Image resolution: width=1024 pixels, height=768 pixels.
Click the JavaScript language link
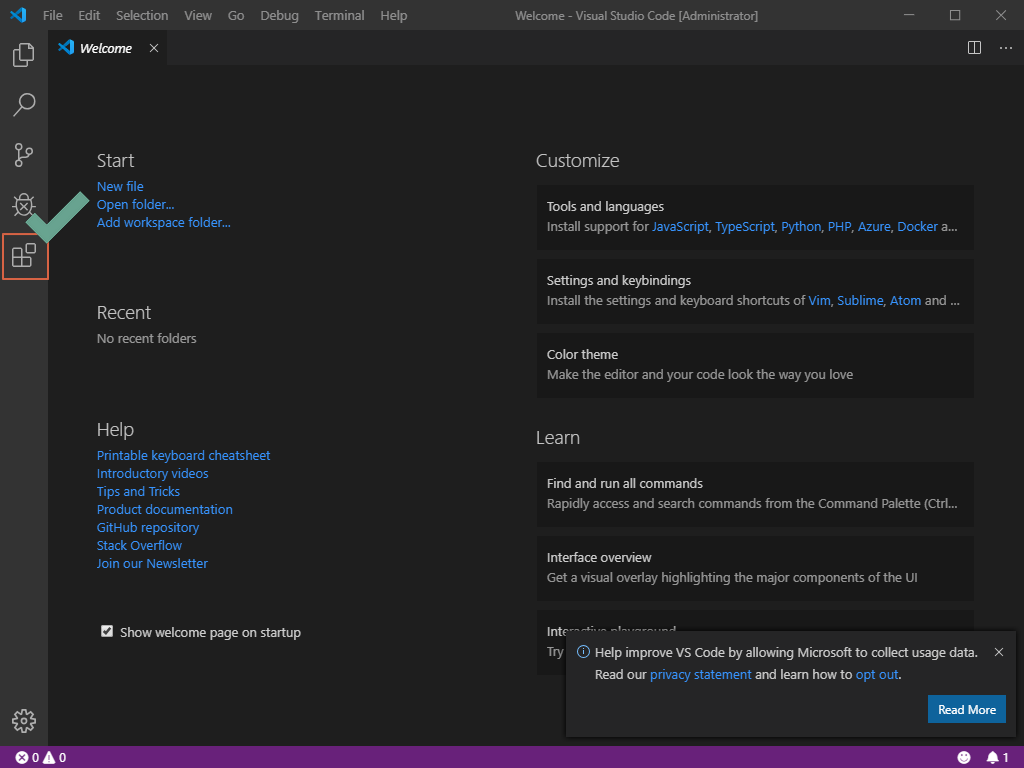[x=680, y=227]
